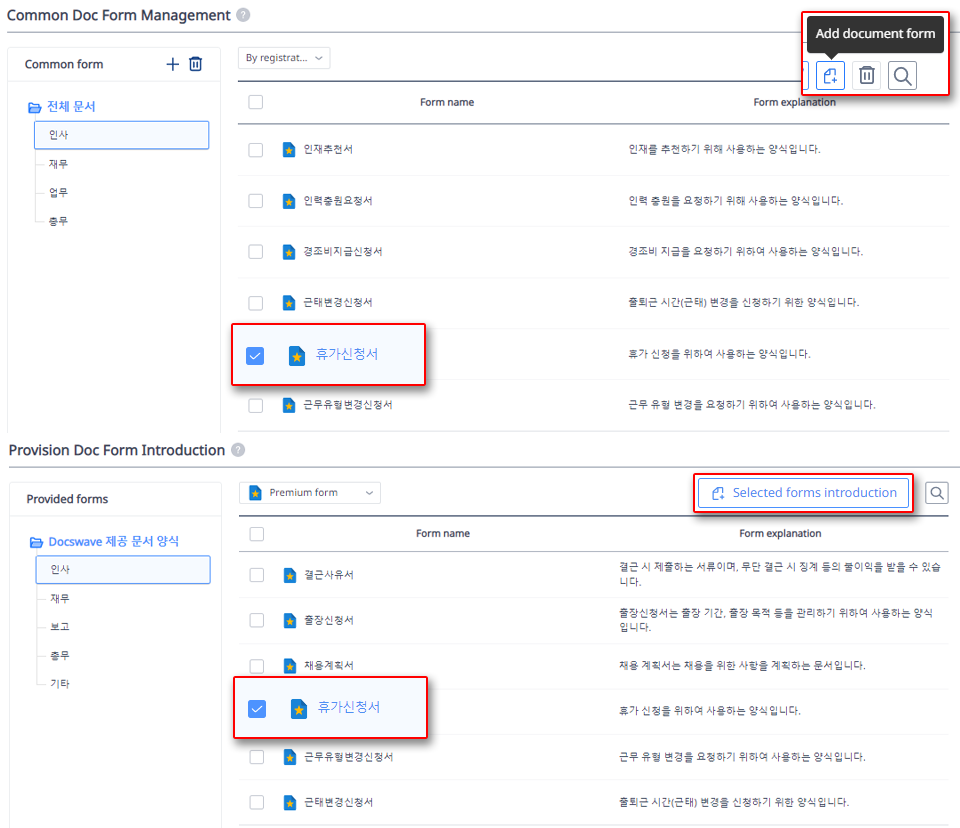Uncheck the selected 휴가신청서 checkbox
This screenshot has height=828, width=960.
pyautogui.click(x=255, y=354)
